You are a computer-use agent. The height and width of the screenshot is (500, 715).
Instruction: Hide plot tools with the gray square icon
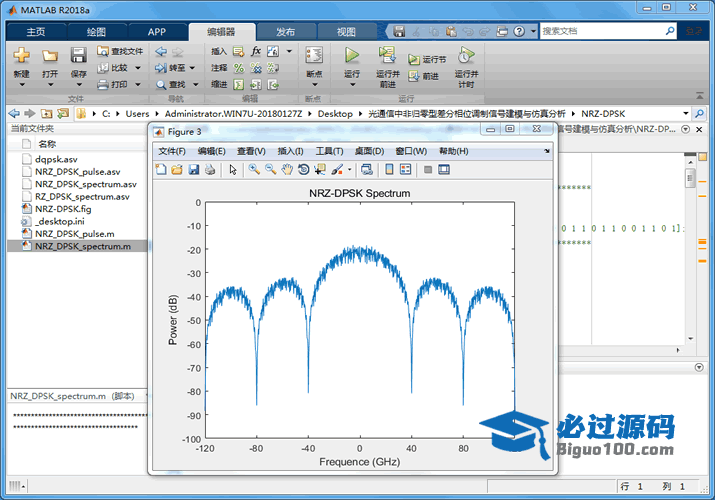click(428, 170)
